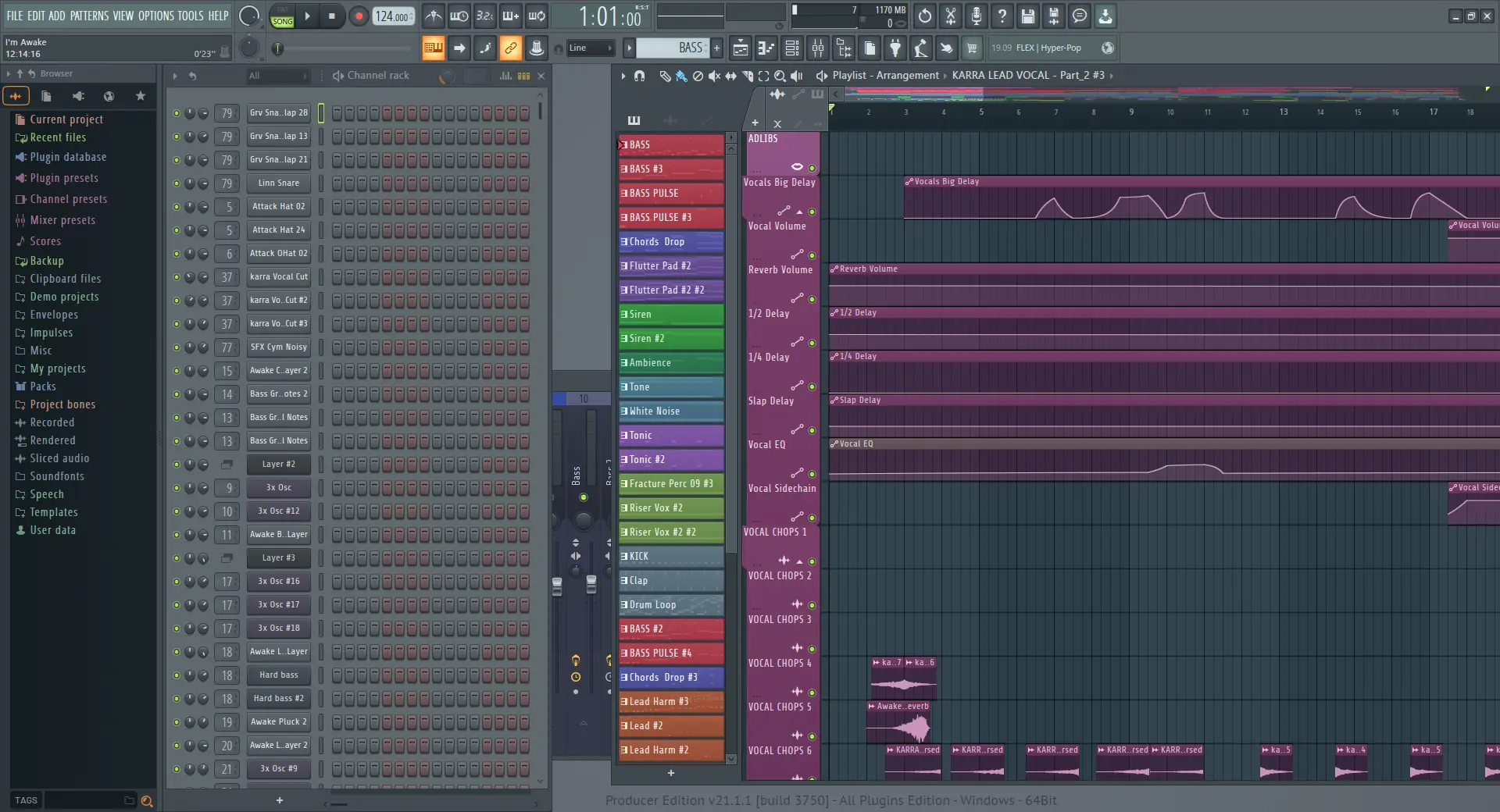Save the project with floppy icon
The height and width of the screenshot is (812, 1500).
1028,16
